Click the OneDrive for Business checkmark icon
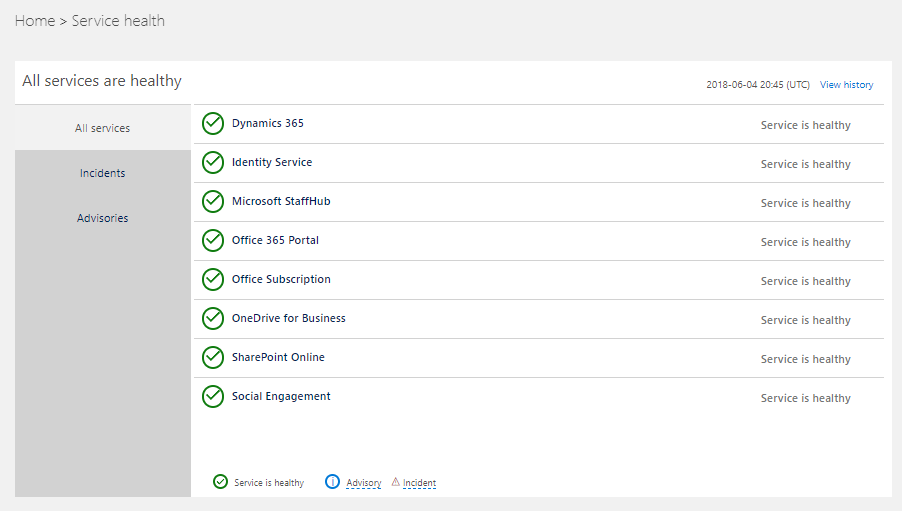 [x=213, y=319]
